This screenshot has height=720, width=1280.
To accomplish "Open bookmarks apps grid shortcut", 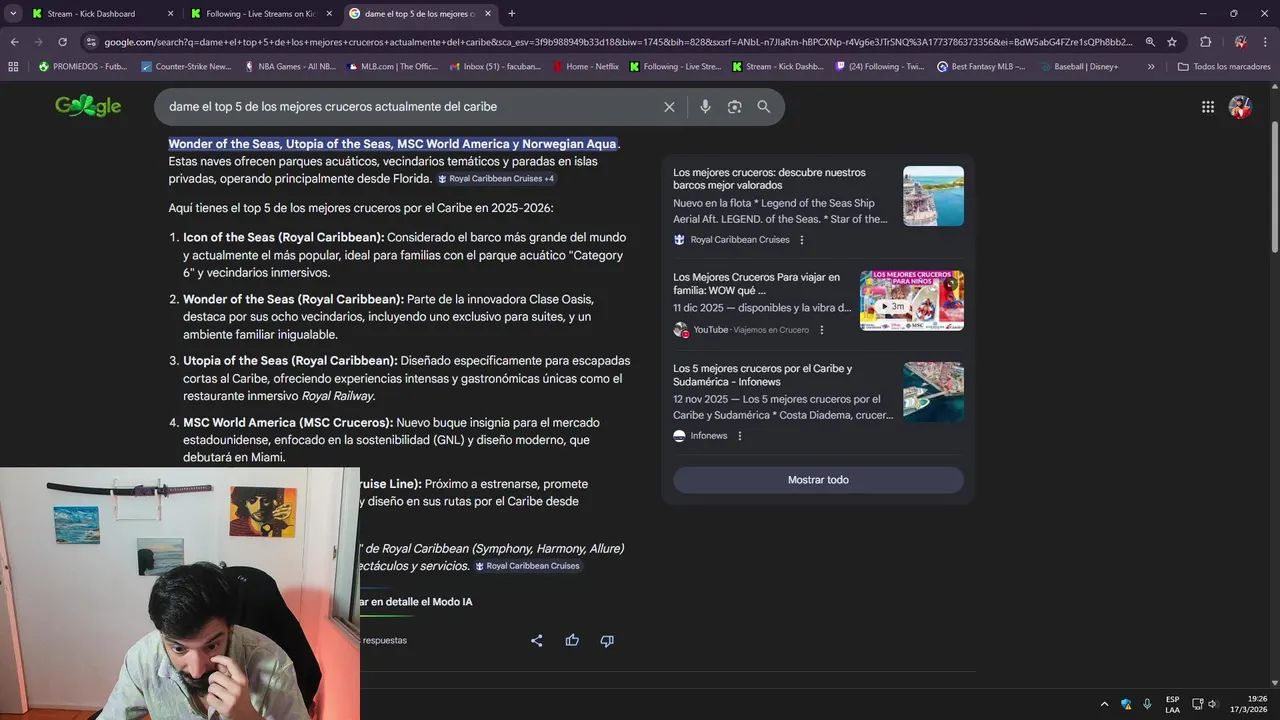I will tap(13, 67).
